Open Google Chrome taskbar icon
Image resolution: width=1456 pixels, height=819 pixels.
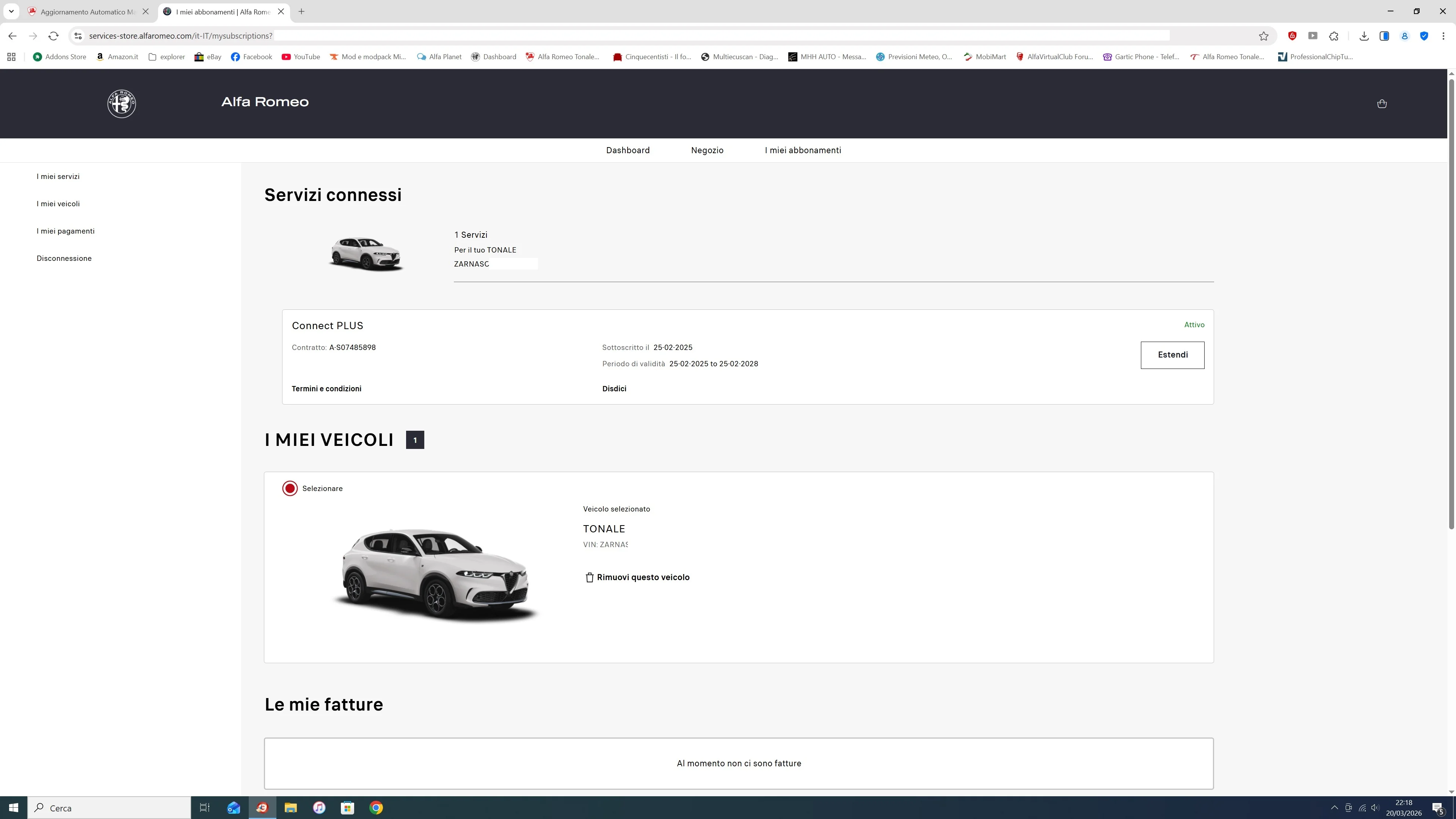[x=376, y=808]
